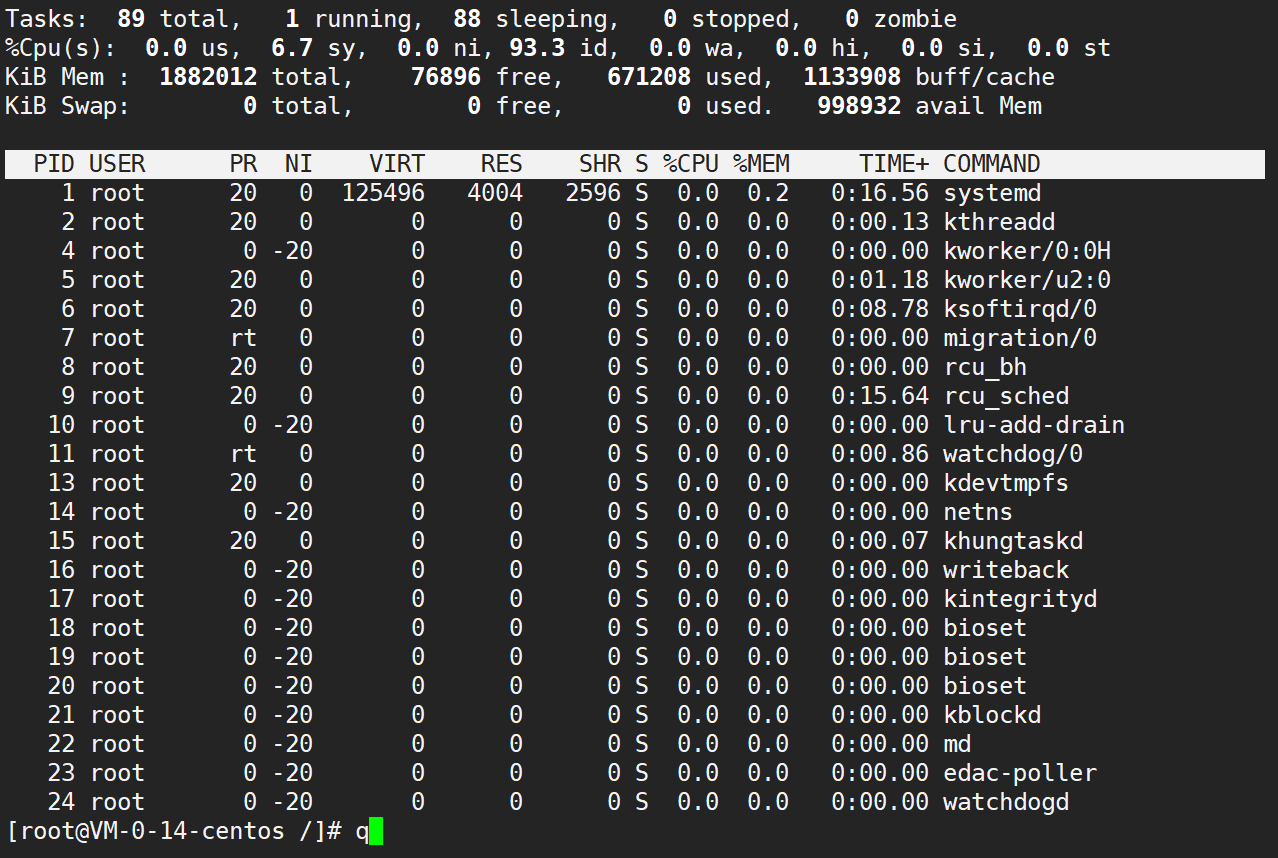Select the COMMAND column header
The image size is (1278, 858).
tap(992, 164)
